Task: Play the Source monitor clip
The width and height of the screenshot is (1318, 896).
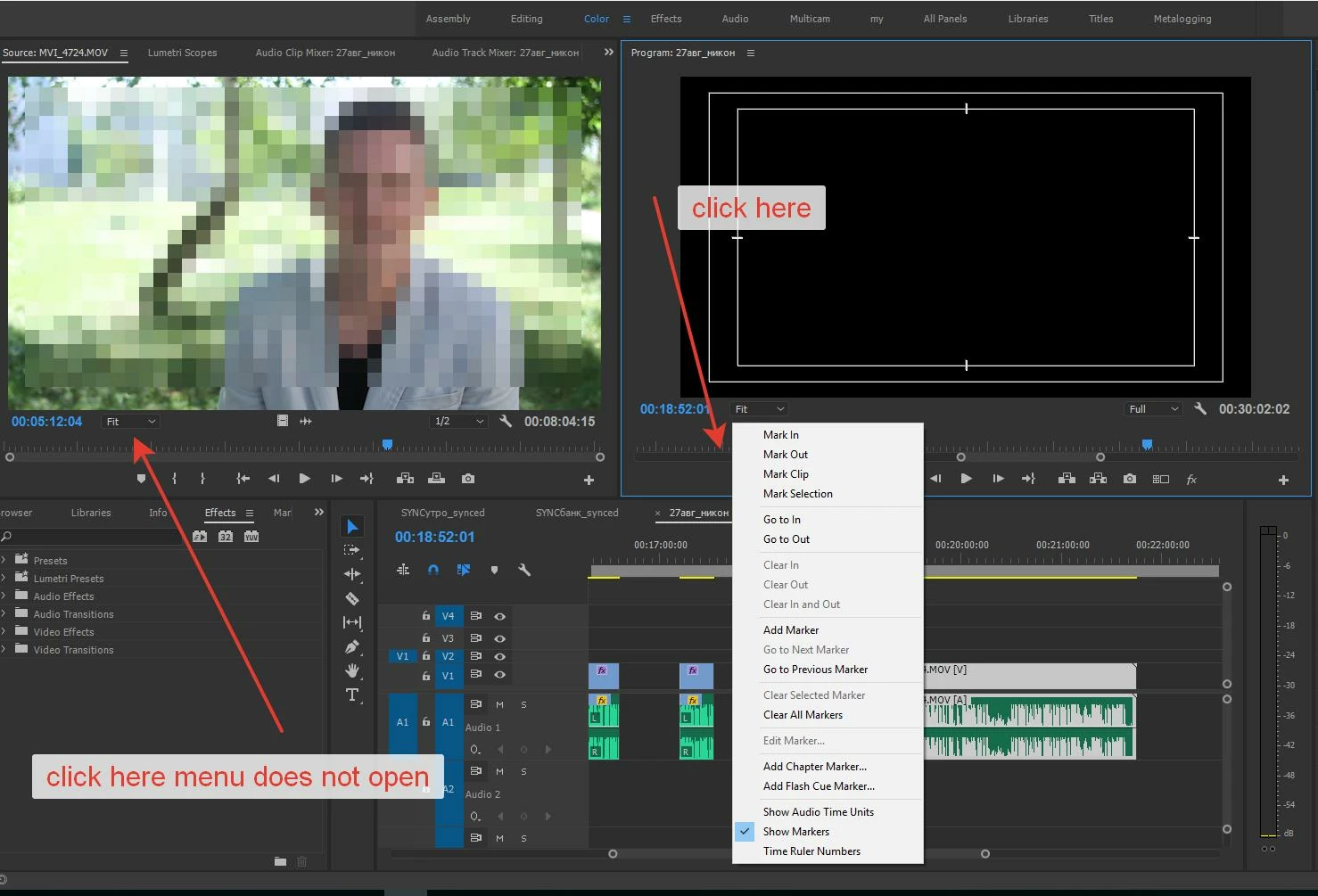Action: coord(305,479)
